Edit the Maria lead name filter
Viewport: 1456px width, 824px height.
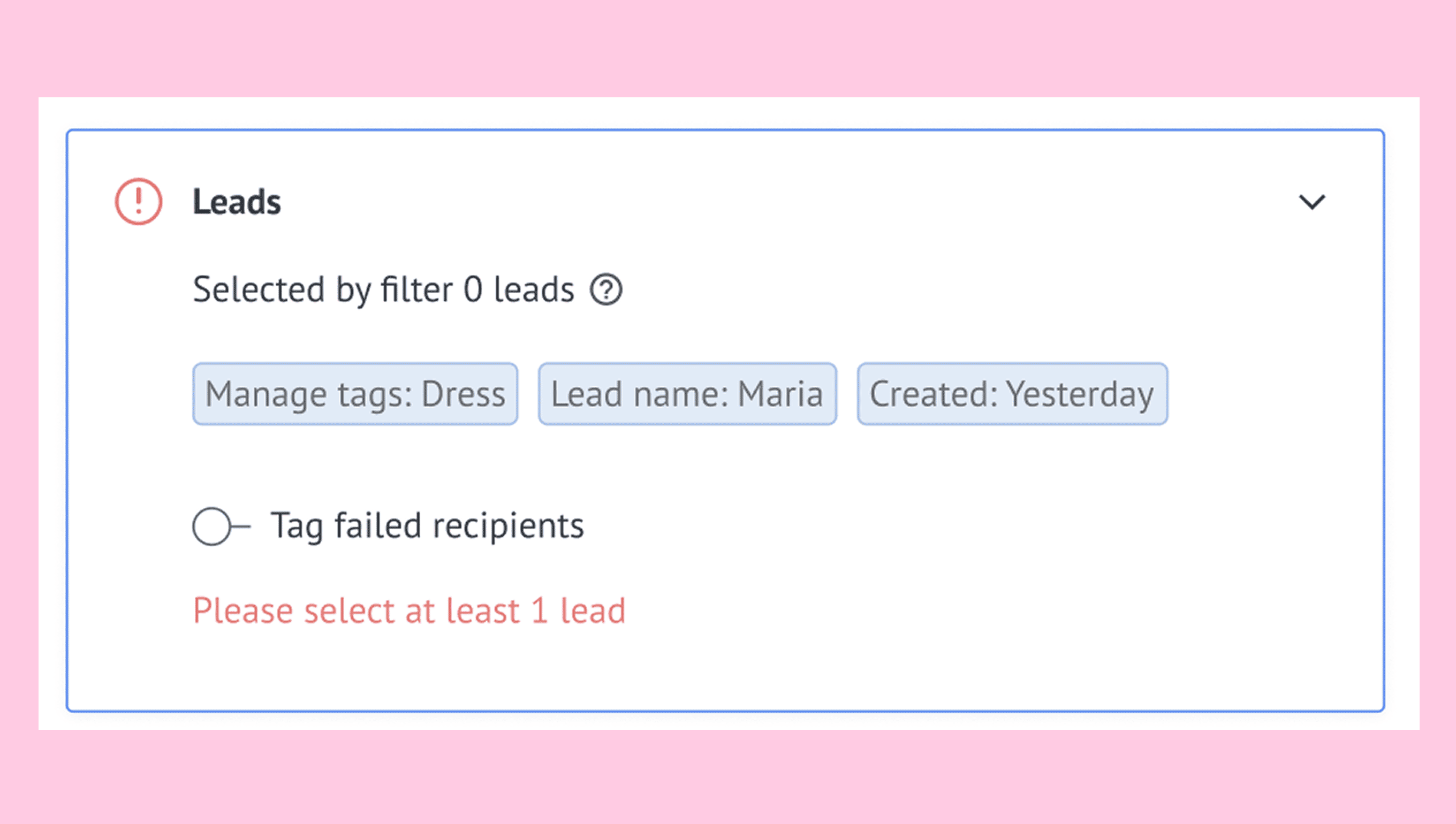[687, 394]
